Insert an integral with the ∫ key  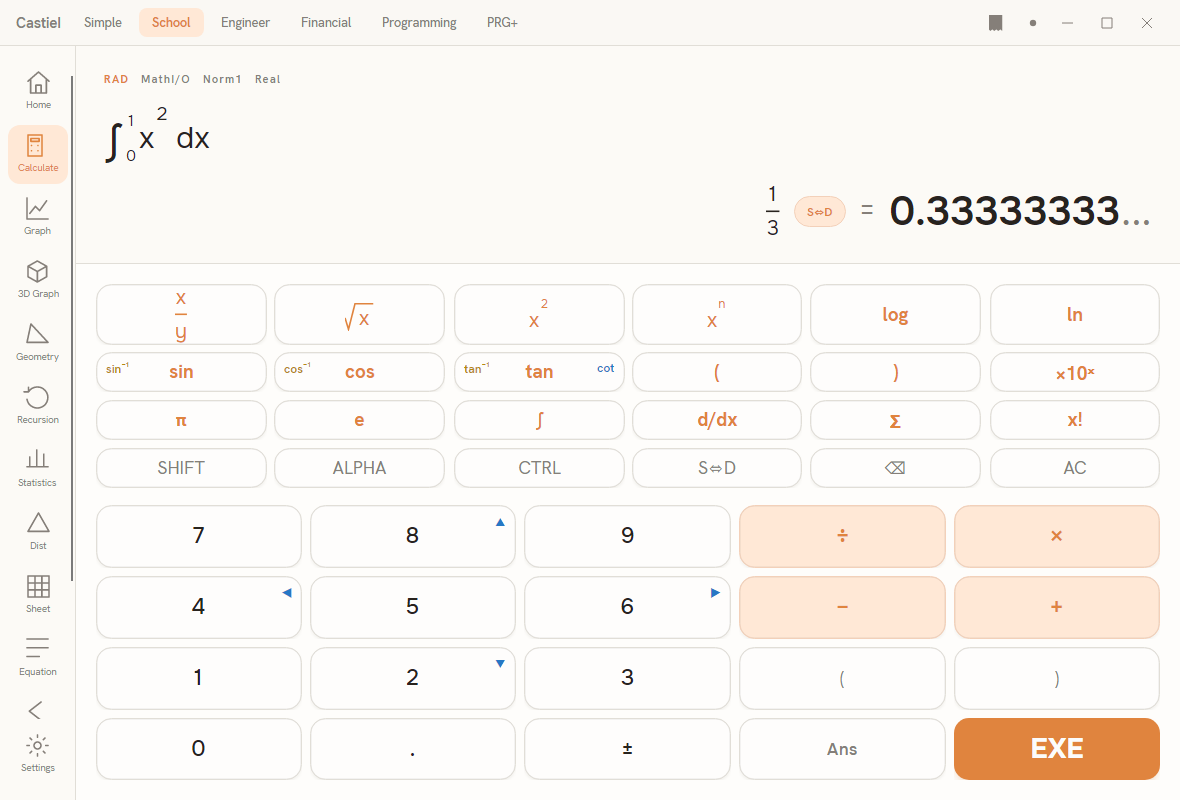(539, 420)
